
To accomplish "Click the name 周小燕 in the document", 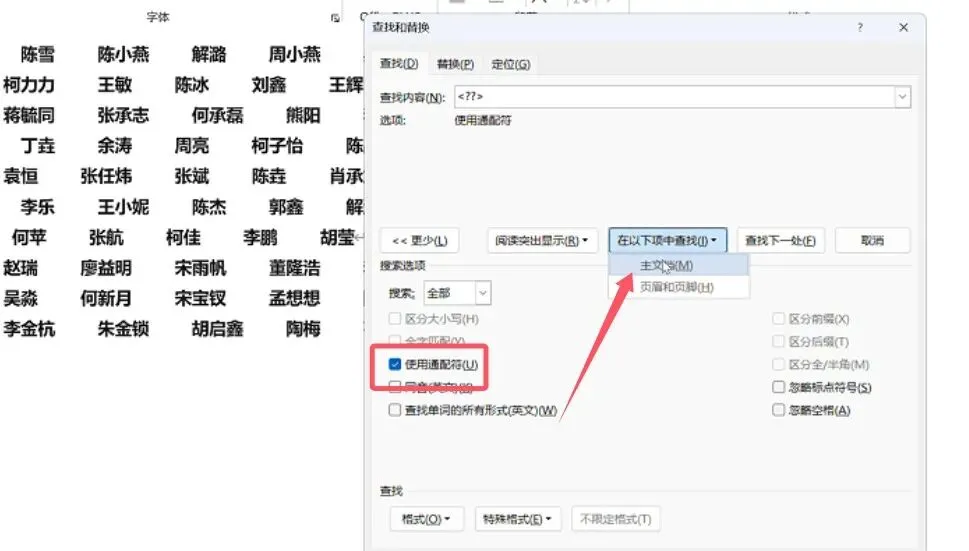I will coord(295,54).
